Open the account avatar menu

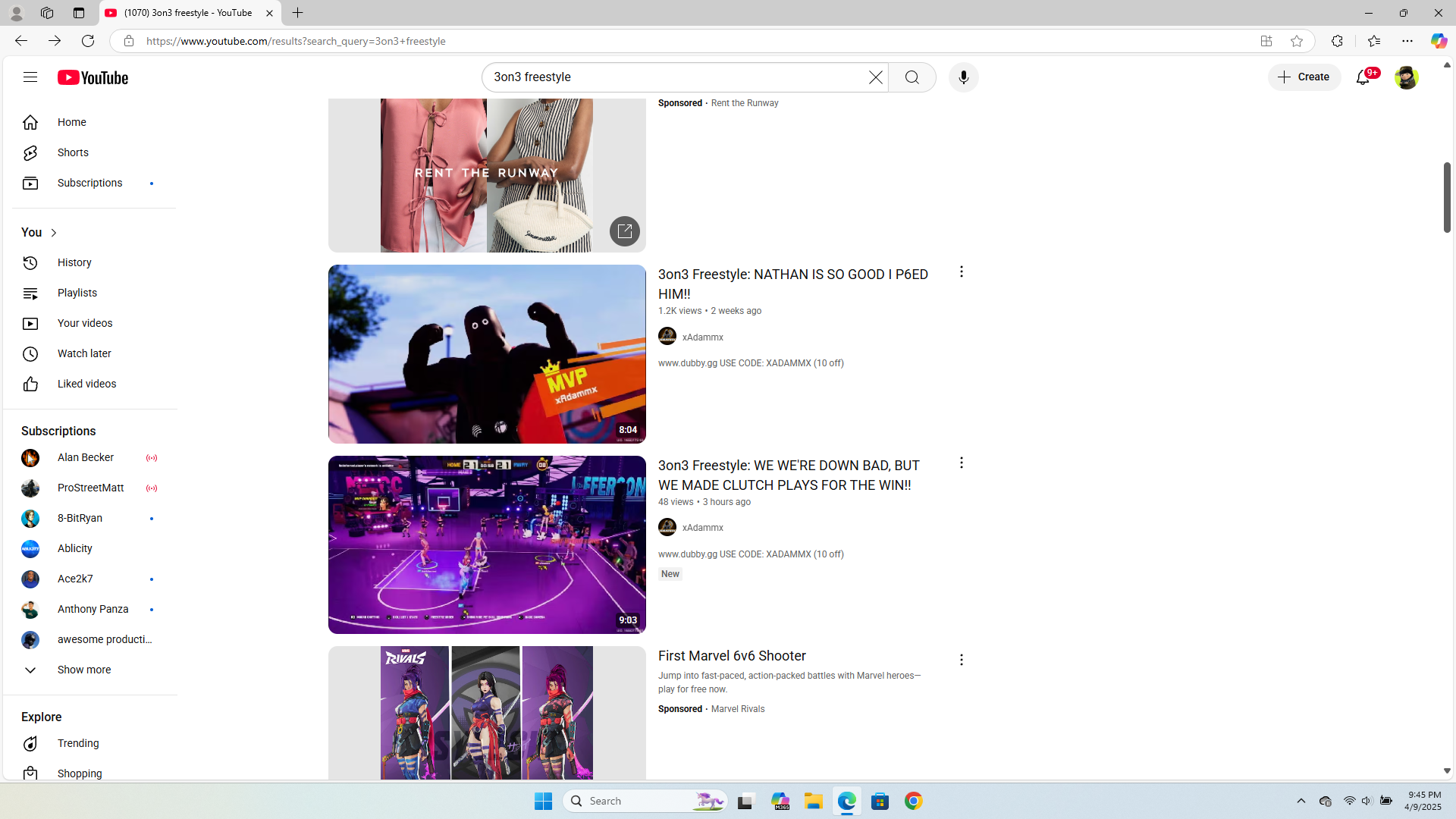1406,77
